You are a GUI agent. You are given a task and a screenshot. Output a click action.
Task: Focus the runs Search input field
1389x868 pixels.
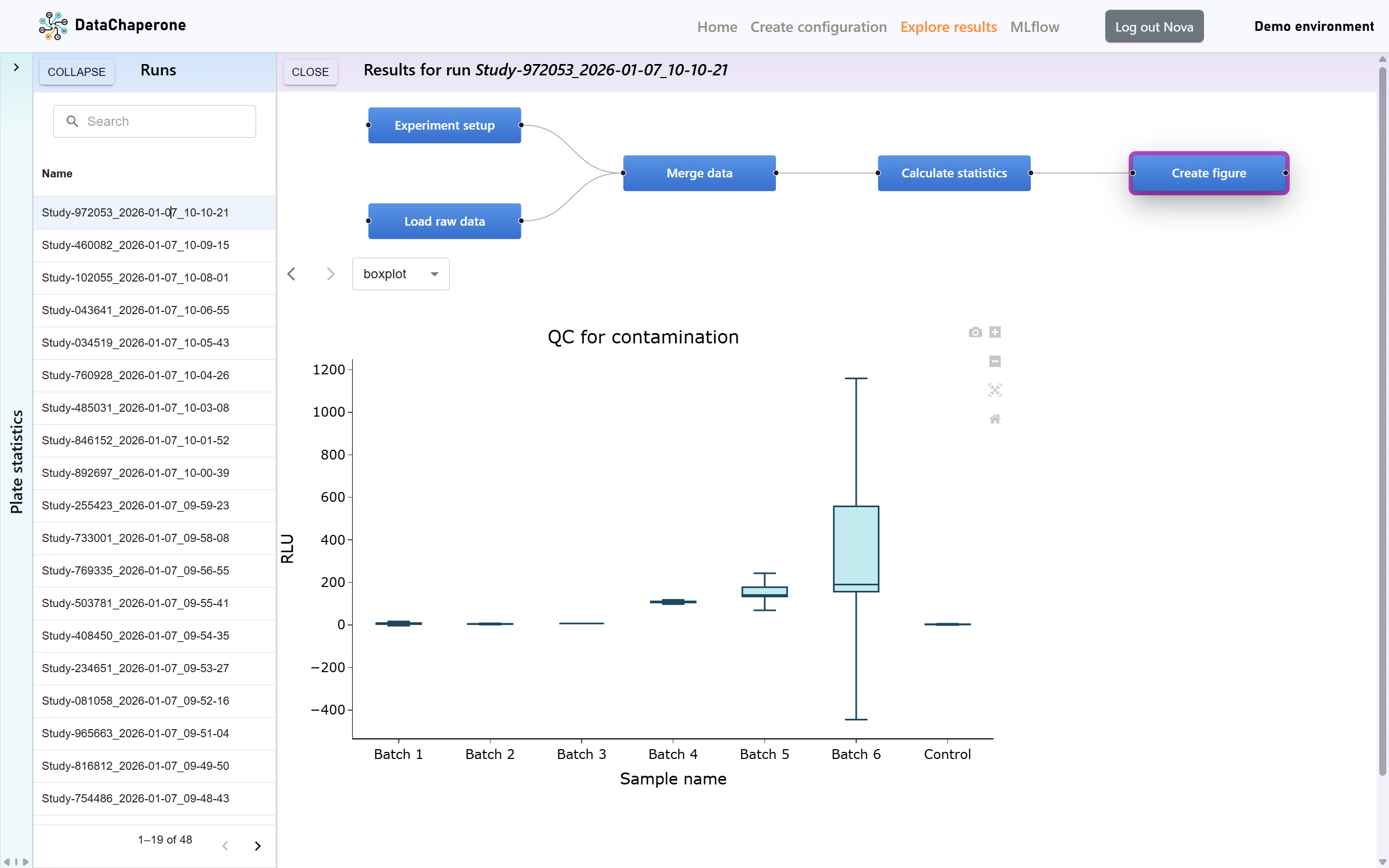(167, 121)
